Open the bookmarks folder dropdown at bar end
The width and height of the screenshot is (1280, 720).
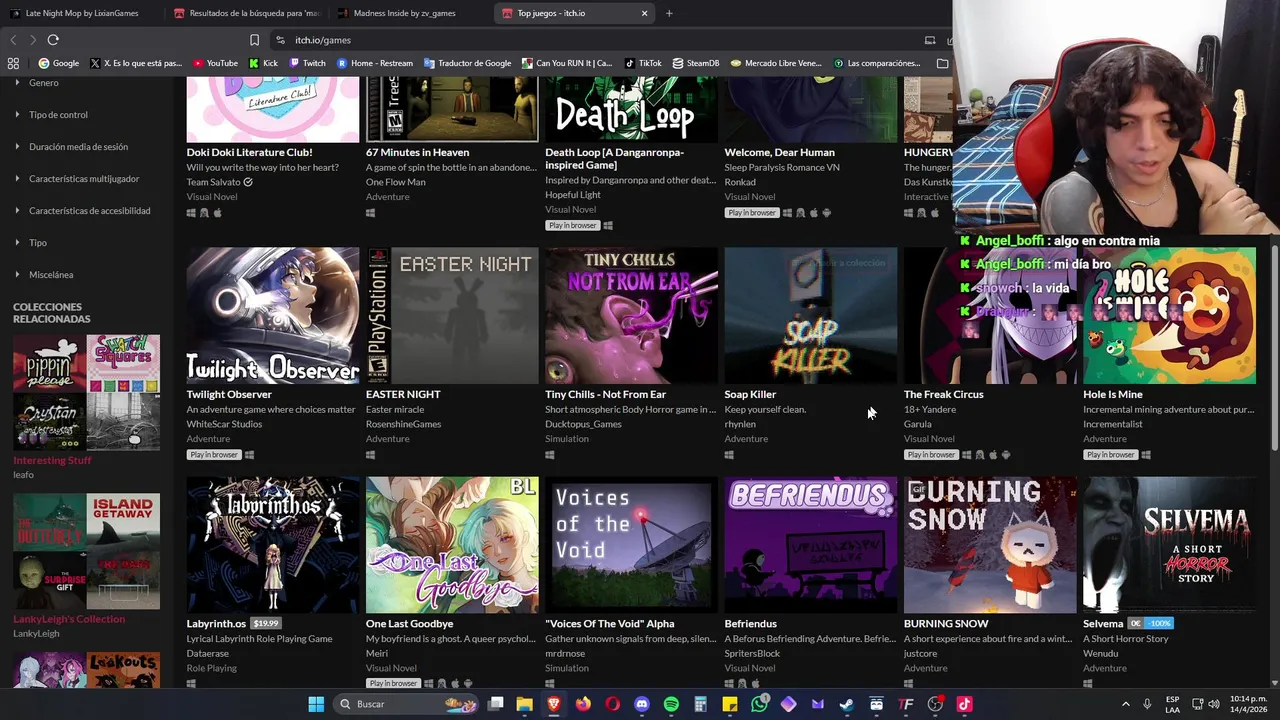(942, 63)
